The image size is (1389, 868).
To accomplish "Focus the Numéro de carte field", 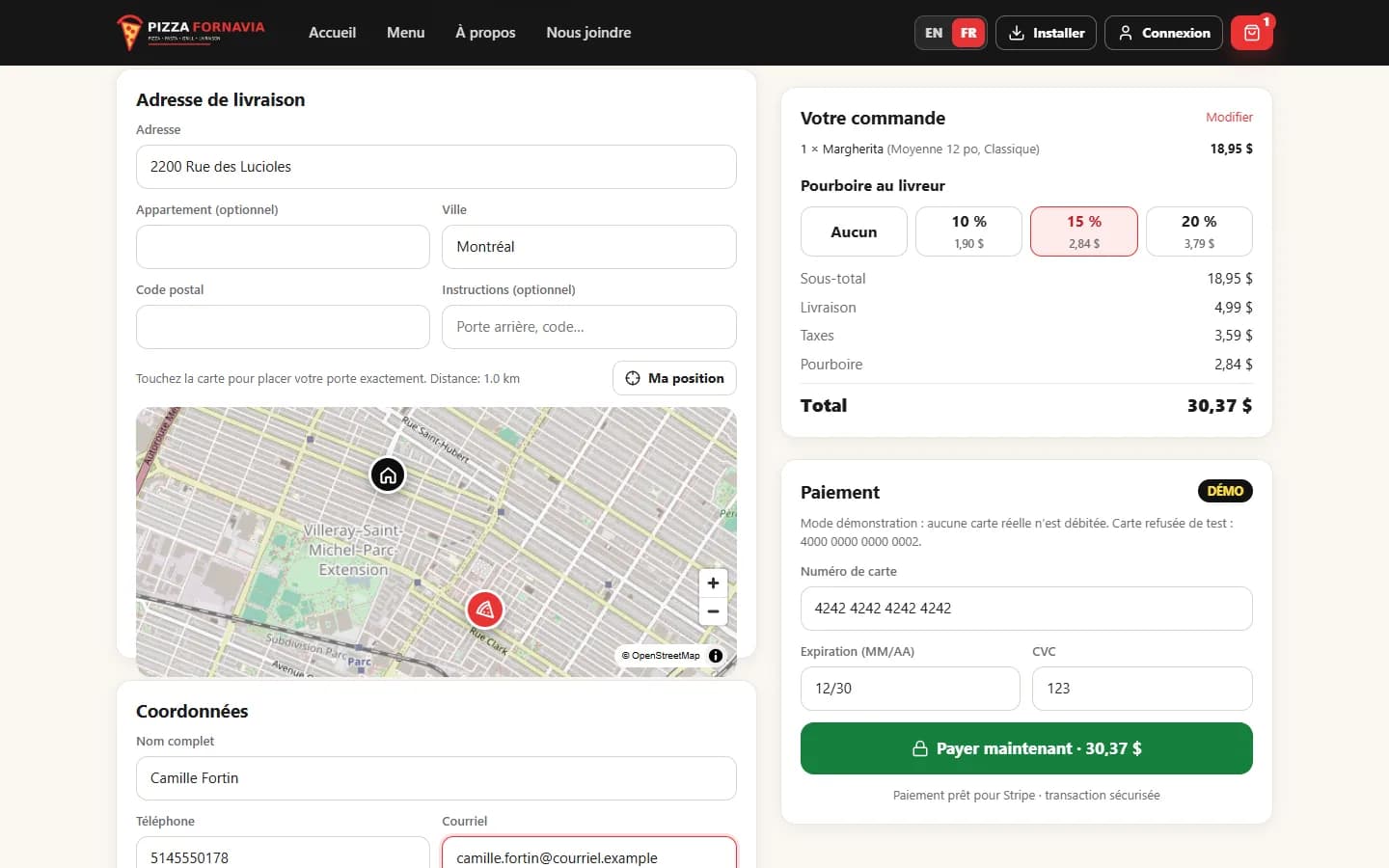I will (x=1026, y=609).
